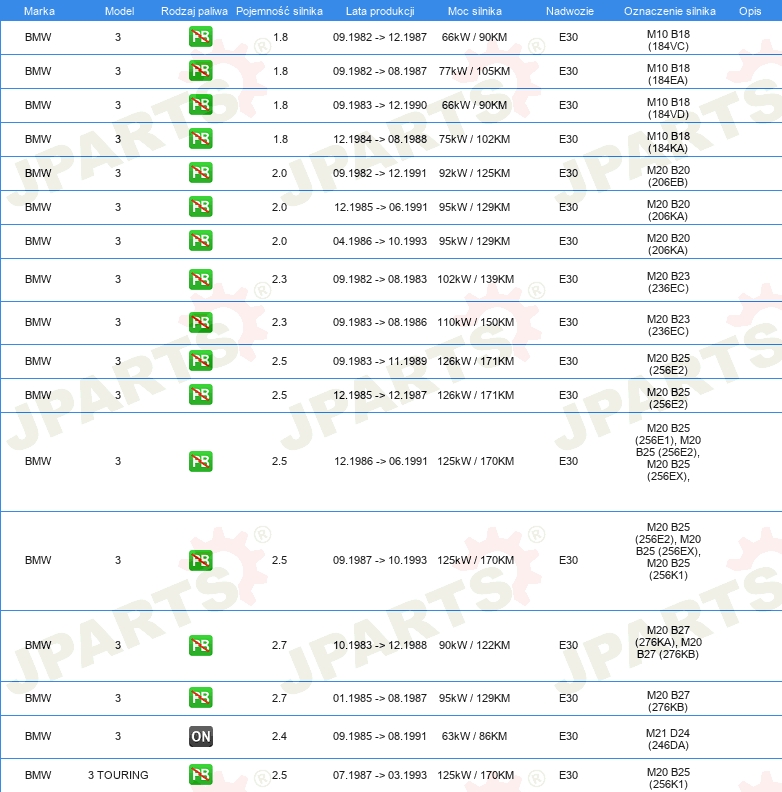This screenshot has width=782, height=792.
Task: Click E30 body cell in the ON diesel row
Action: click(568, 736)
